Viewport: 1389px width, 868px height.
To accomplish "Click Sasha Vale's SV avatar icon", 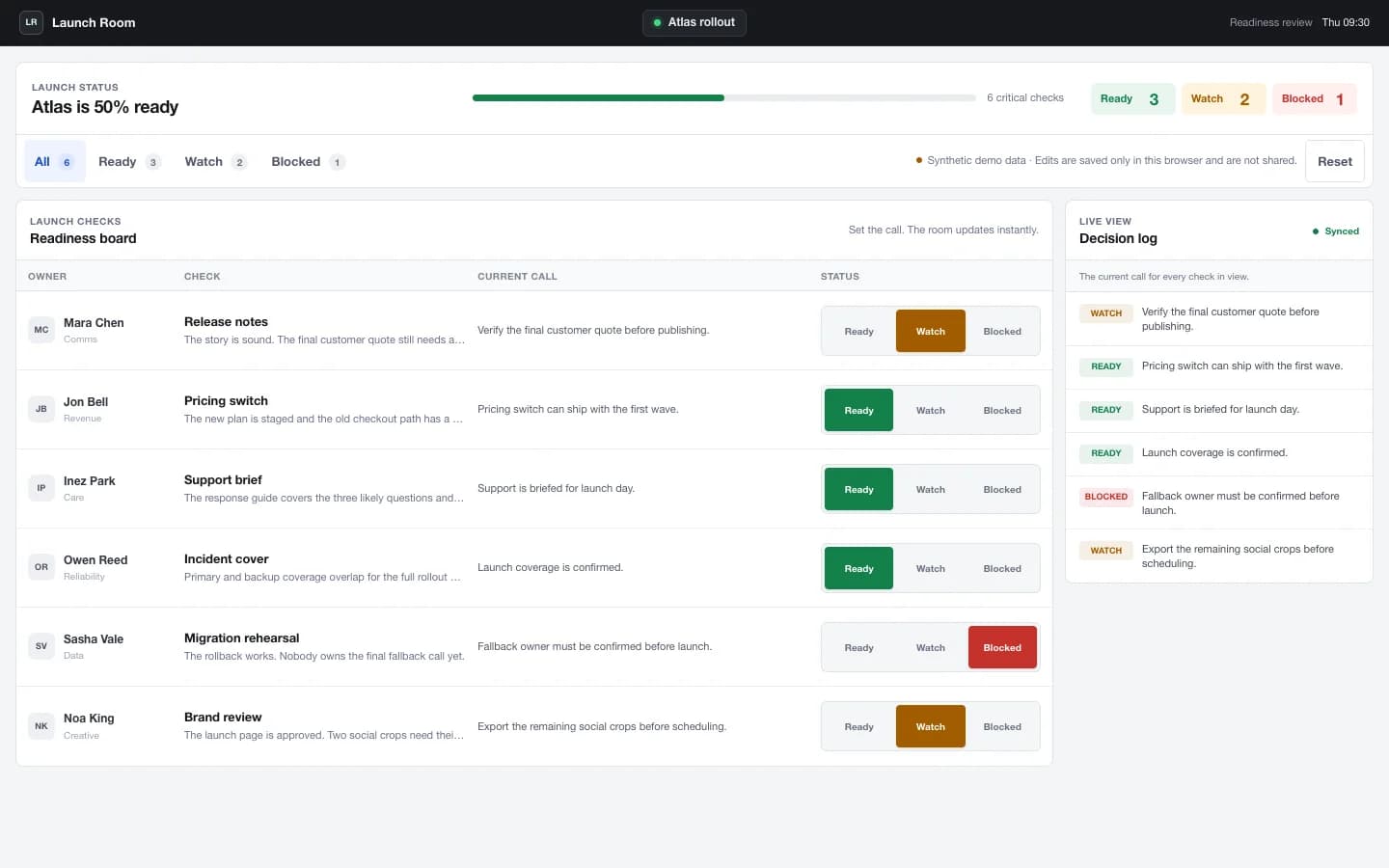I will click(x=41, y=646).
